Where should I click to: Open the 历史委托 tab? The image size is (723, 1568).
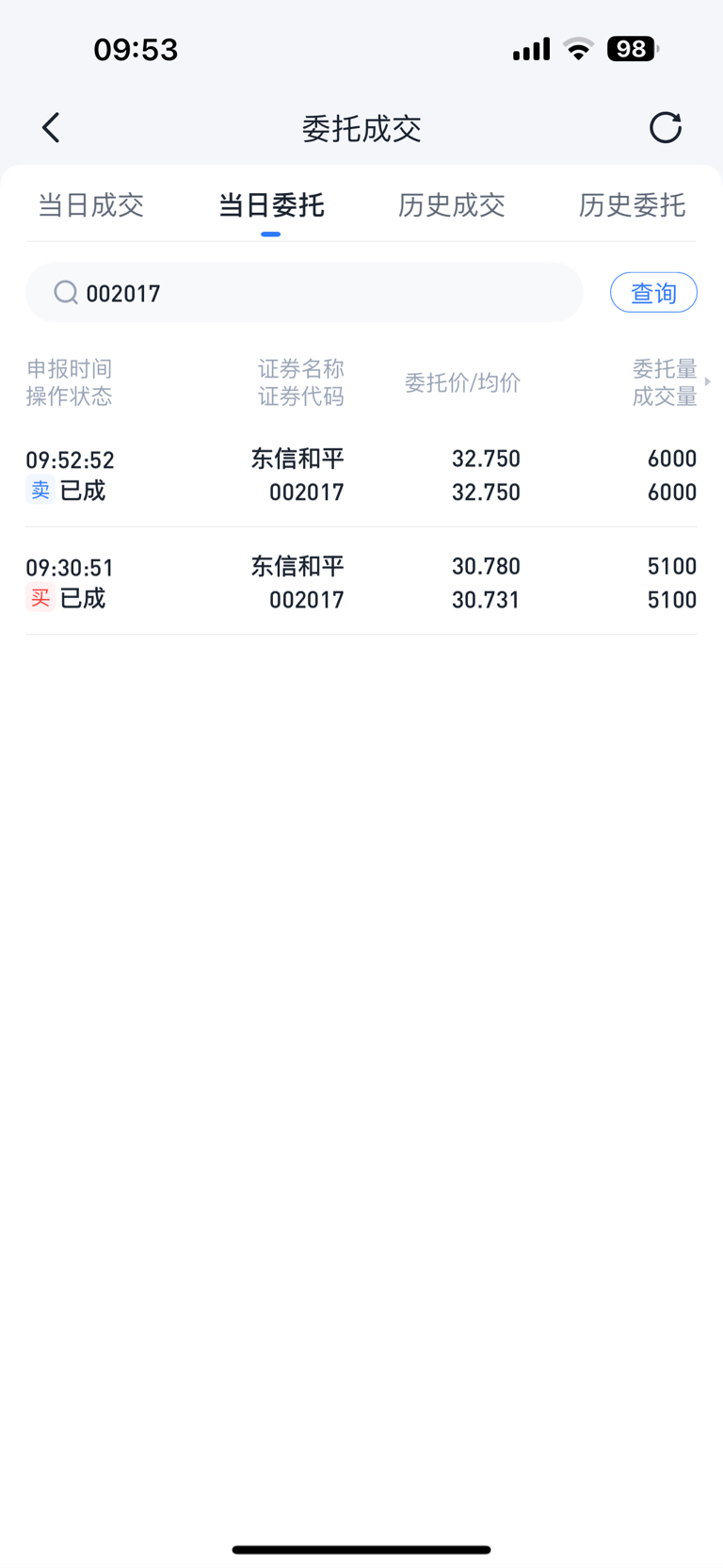click(x=632, y=205)
